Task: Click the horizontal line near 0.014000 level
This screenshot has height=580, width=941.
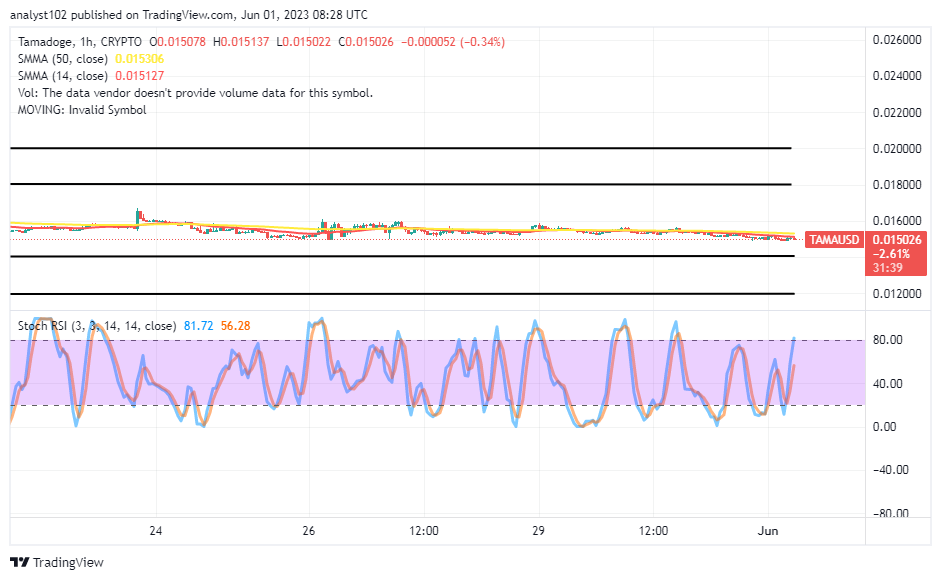Action: (402, 256)
